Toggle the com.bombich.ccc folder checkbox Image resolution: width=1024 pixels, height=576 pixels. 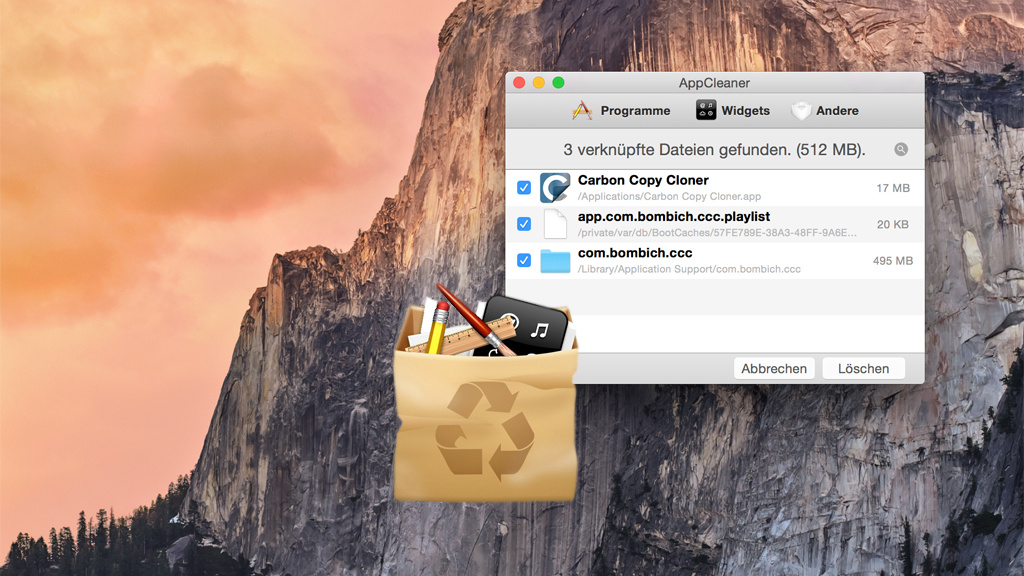pyautogui.click(x=524, y=260)
